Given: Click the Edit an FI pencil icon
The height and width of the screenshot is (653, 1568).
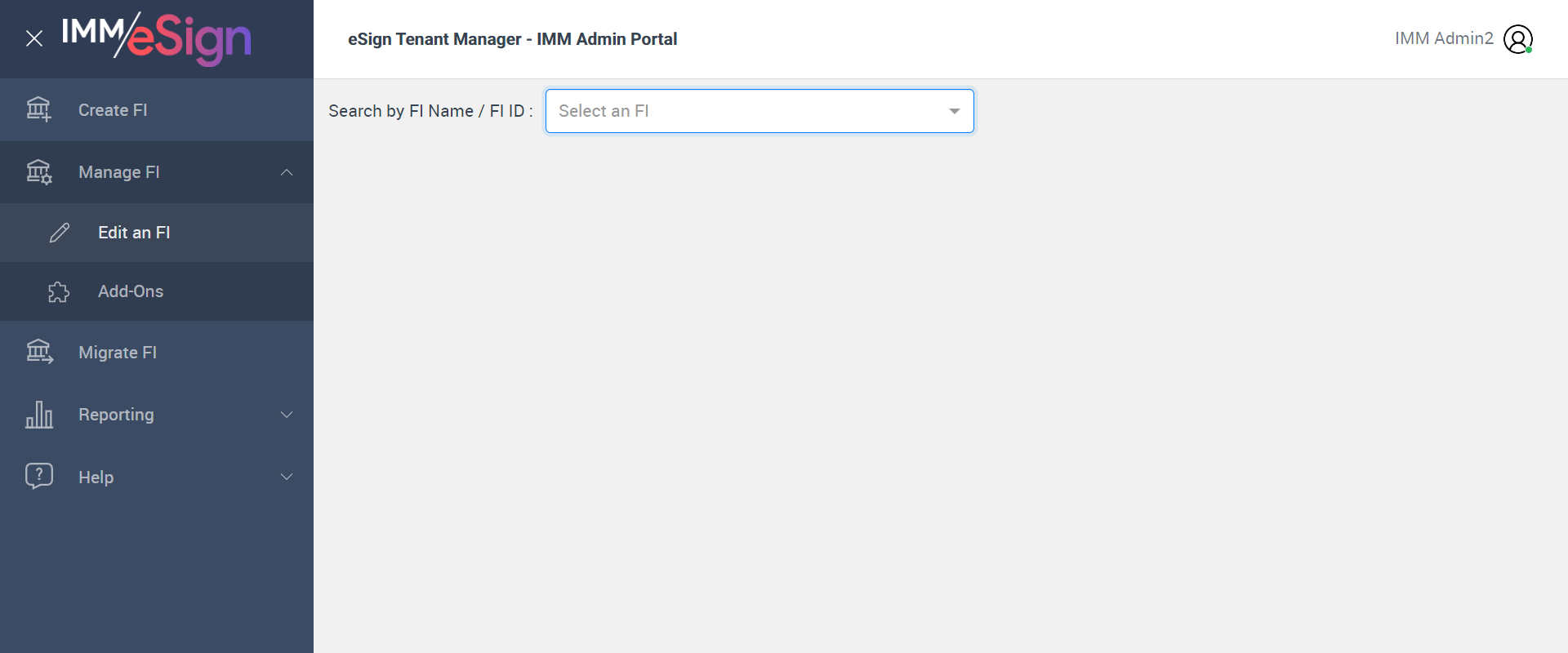Looking at the screenshot, I should [60, 233].
